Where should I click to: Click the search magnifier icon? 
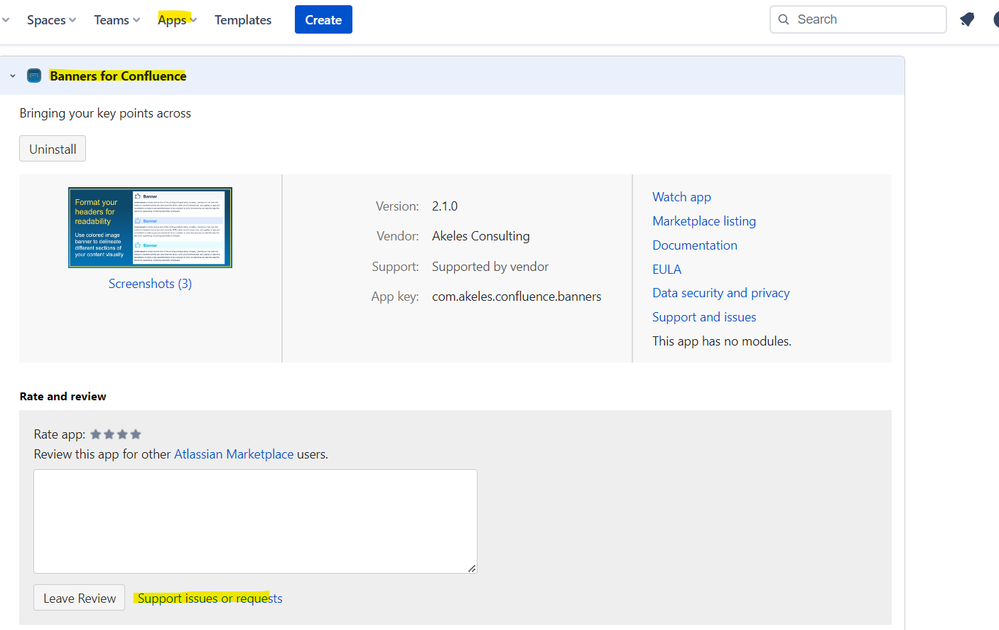click(x=784, y=19)
